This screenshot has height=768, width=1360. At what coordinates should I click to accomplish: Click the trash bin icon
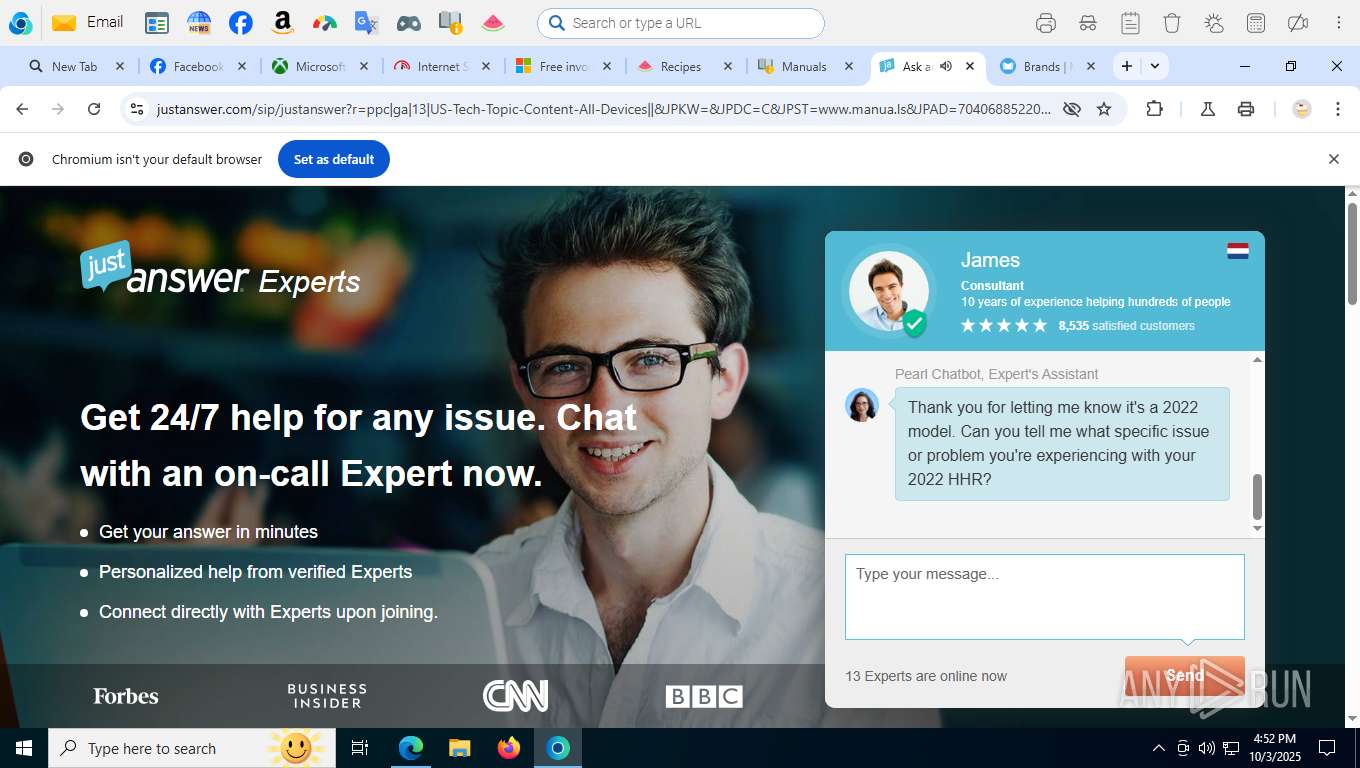1172,23
